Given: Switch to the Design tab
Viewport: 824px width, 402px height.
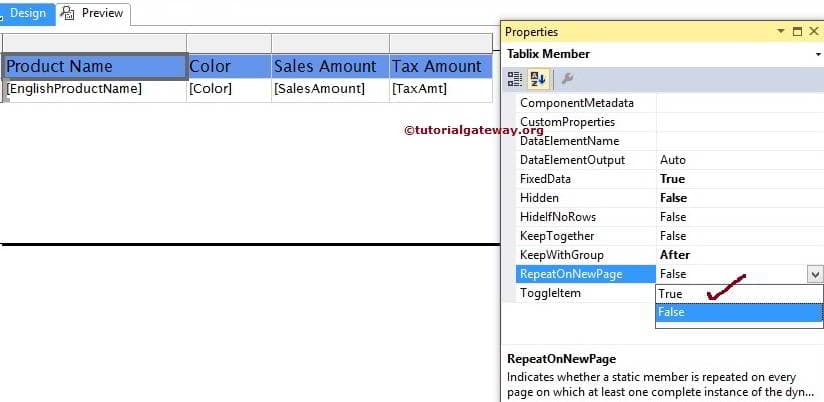Looking at the screenshot, I should (26, 13).
